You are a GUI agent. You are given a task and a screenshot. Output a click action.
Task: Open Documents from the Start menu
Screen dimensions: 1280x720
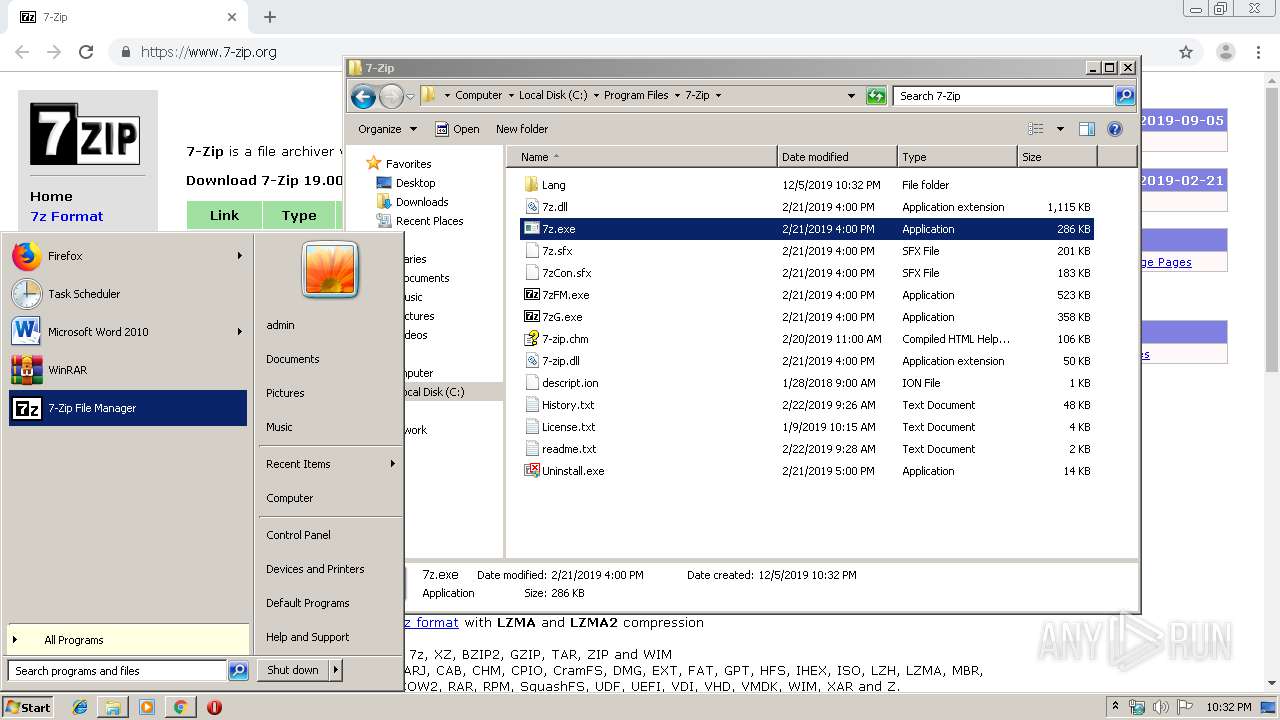292,359
